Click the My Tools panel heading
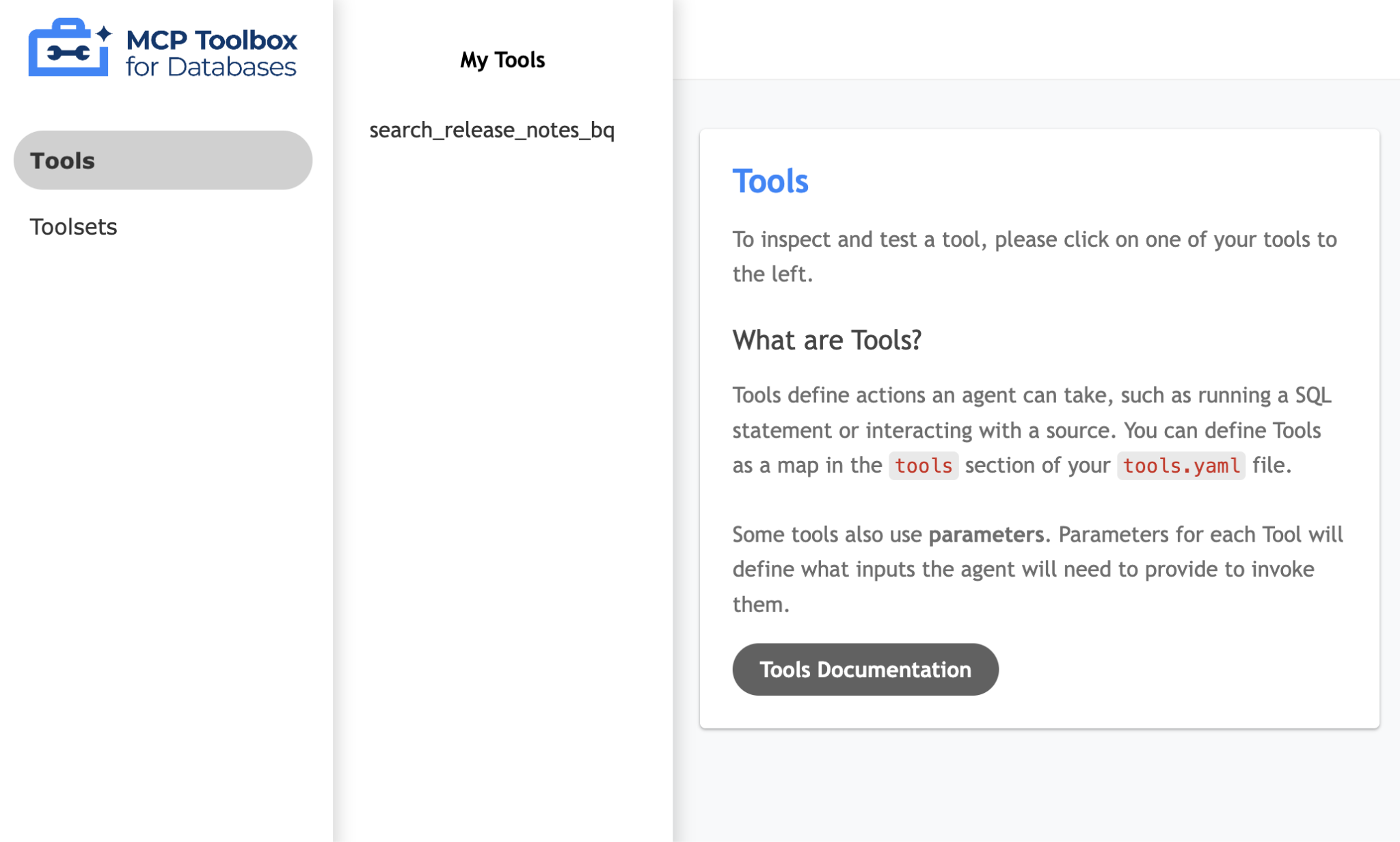Screen dimensions: 1400x842 [502, 60]
